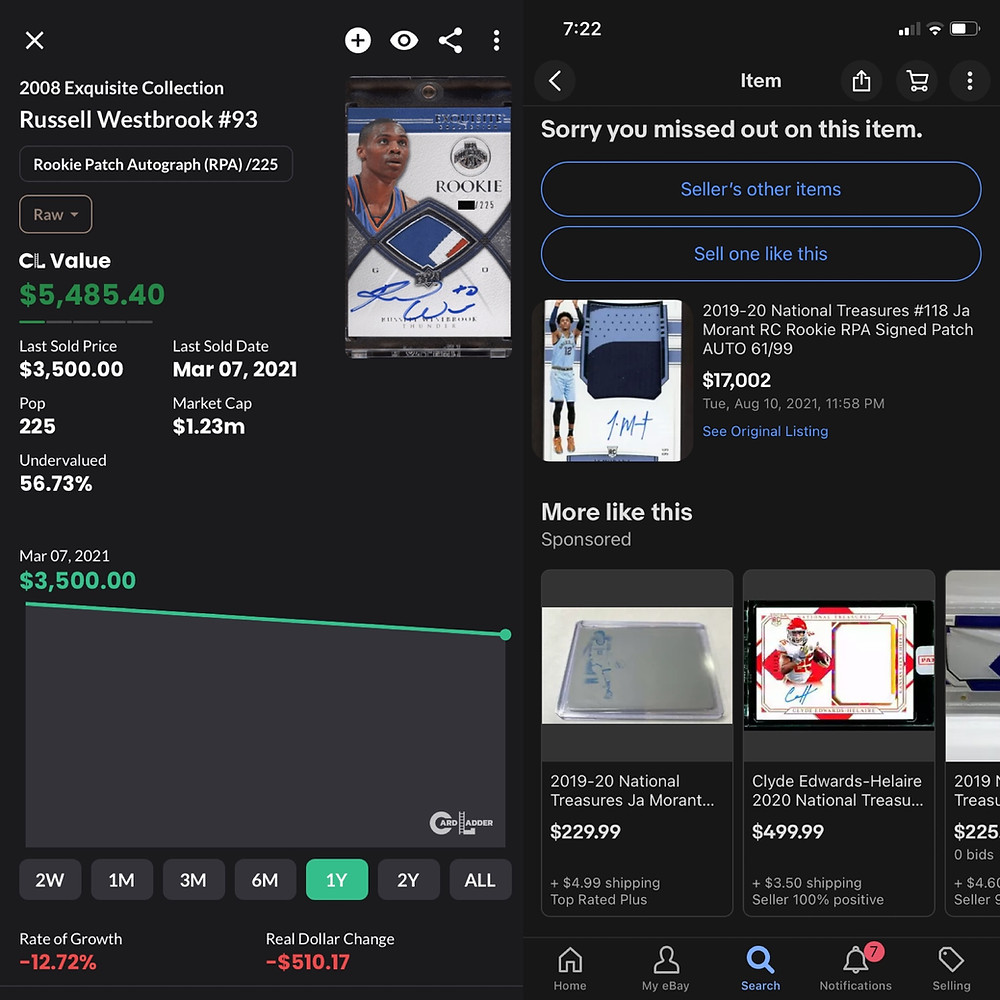
Task: Select the 1Y chart range
Action: [337, 879]
